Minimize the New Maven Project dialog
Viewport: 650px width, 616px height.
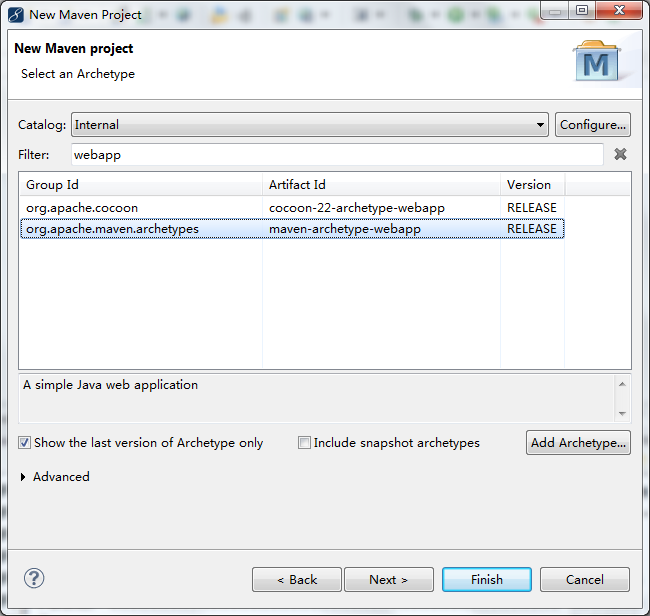pyautogui.click(x=555, y=10)
